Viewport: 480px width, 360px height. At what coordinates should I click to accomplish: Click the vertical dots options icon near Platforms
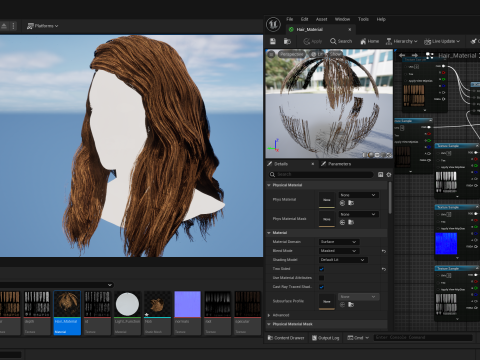tap(13, 26)
